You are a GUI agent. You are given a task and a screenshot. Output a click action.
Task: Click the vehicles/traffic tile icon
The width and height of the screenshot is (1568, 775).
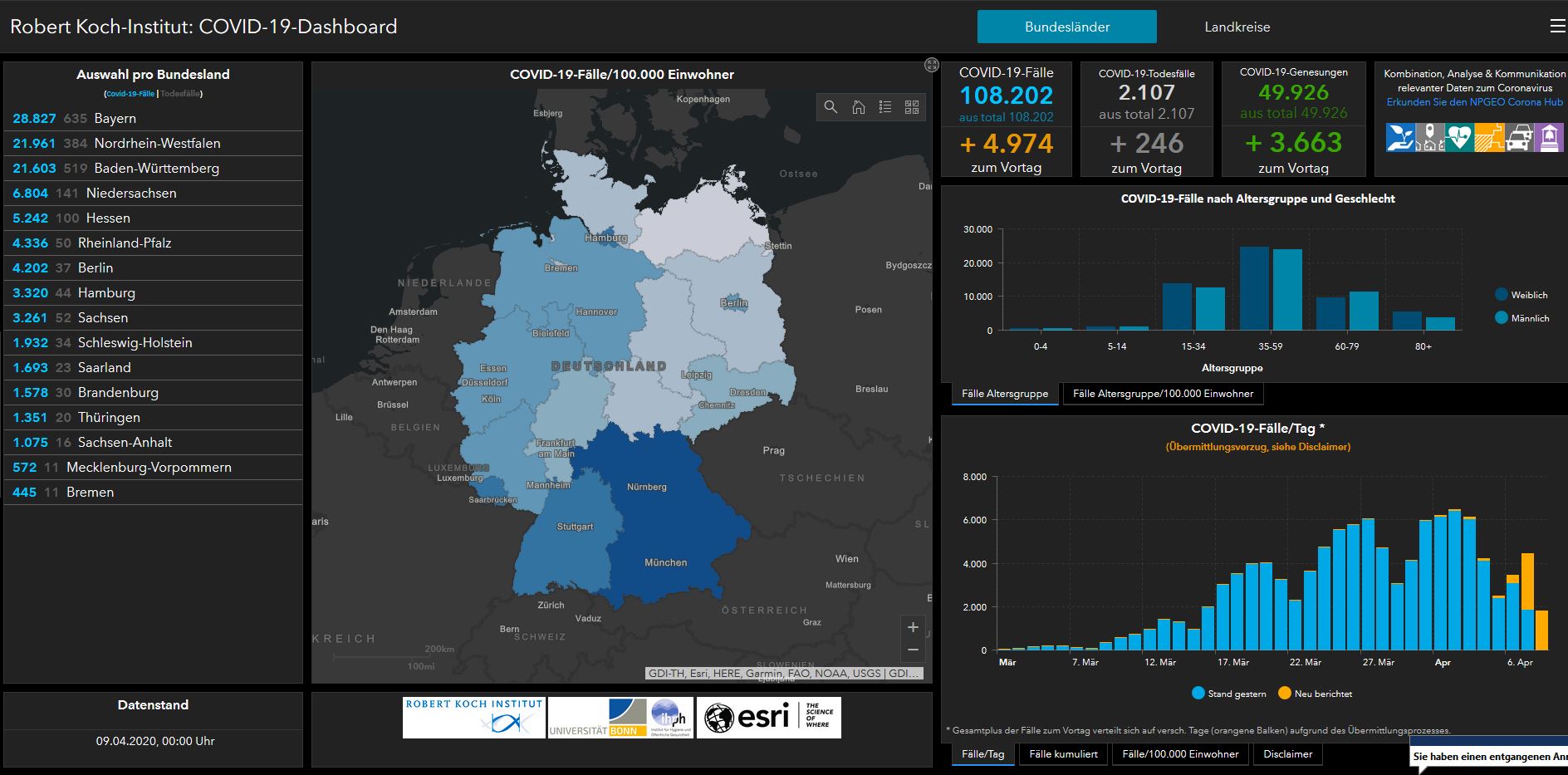pyautogui.click(x=1518, y=138)
